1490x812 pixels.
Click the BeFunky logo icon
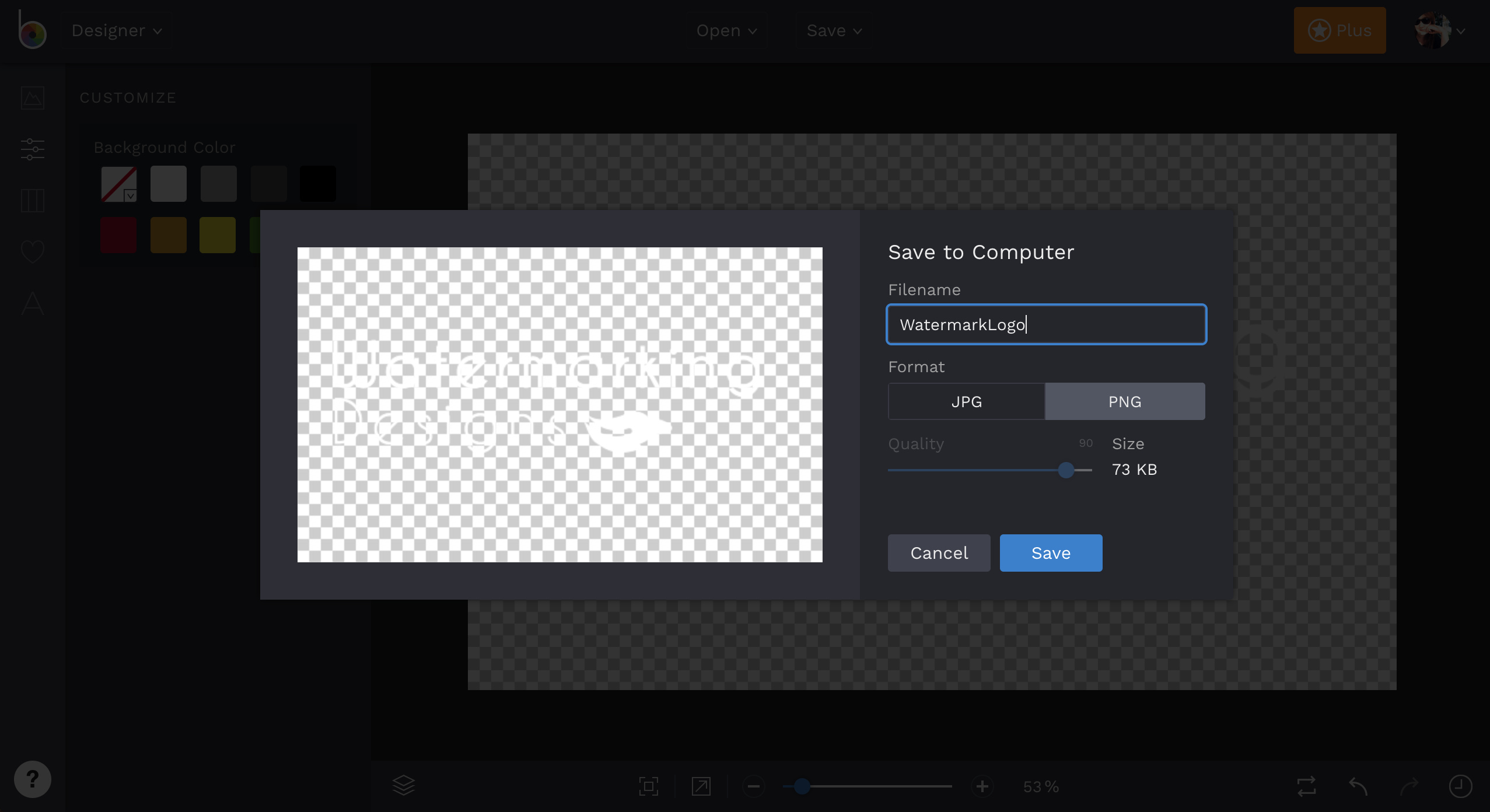coord(32,30)
